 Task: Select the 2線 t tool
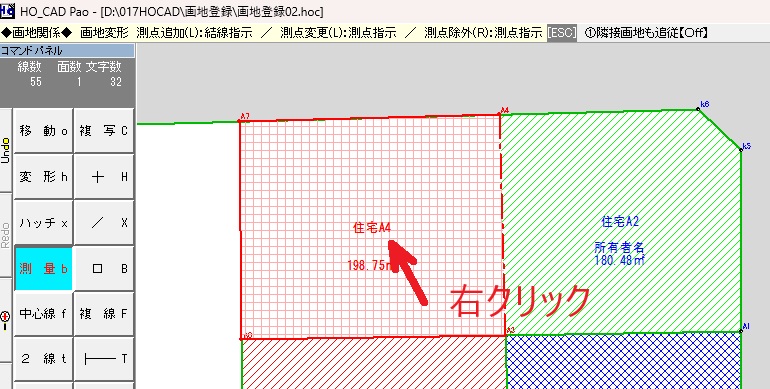tap(43, 359)
